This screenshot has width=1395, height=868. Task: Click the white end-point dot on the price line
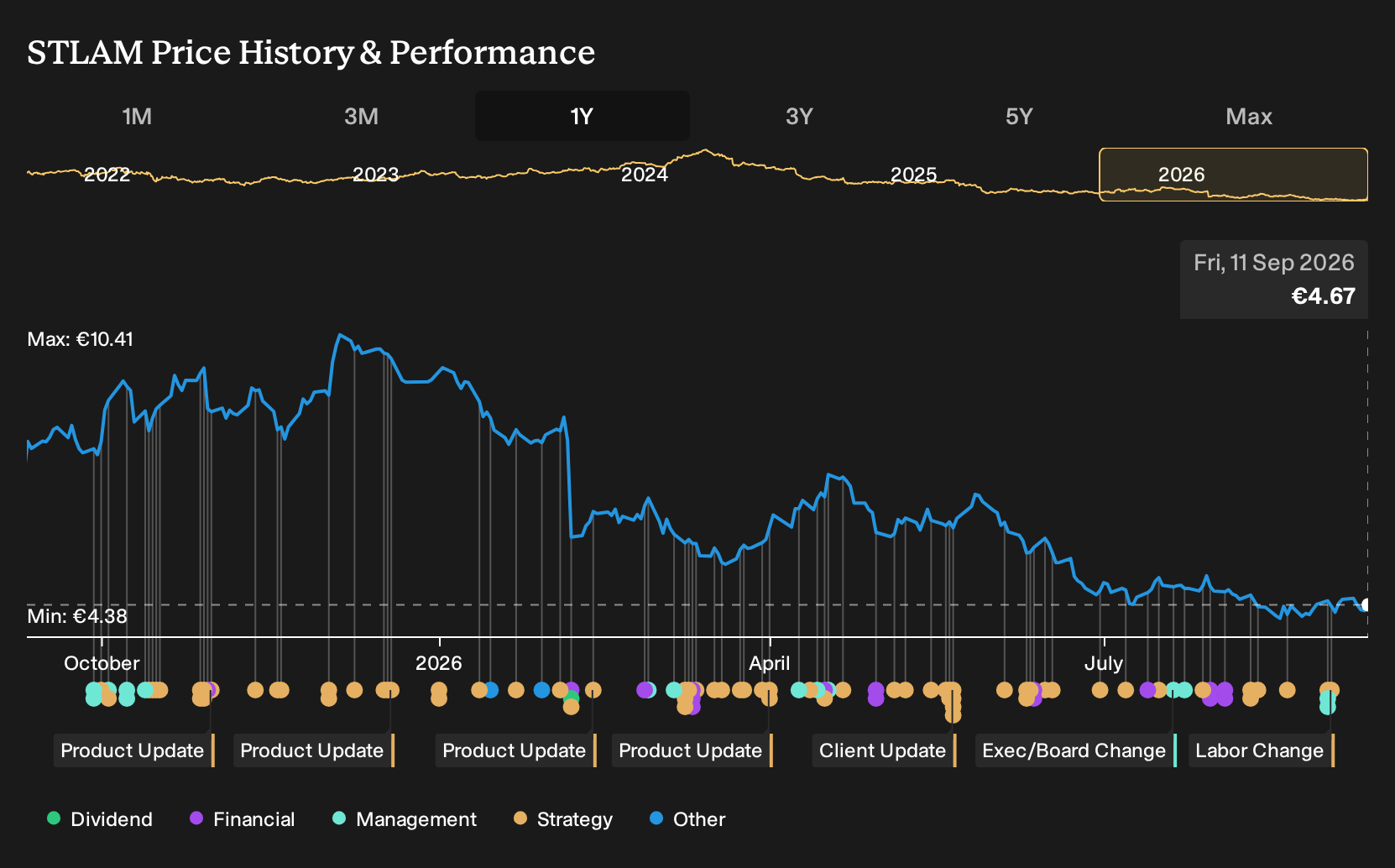pyautogui.click(x=1366, y=604)
